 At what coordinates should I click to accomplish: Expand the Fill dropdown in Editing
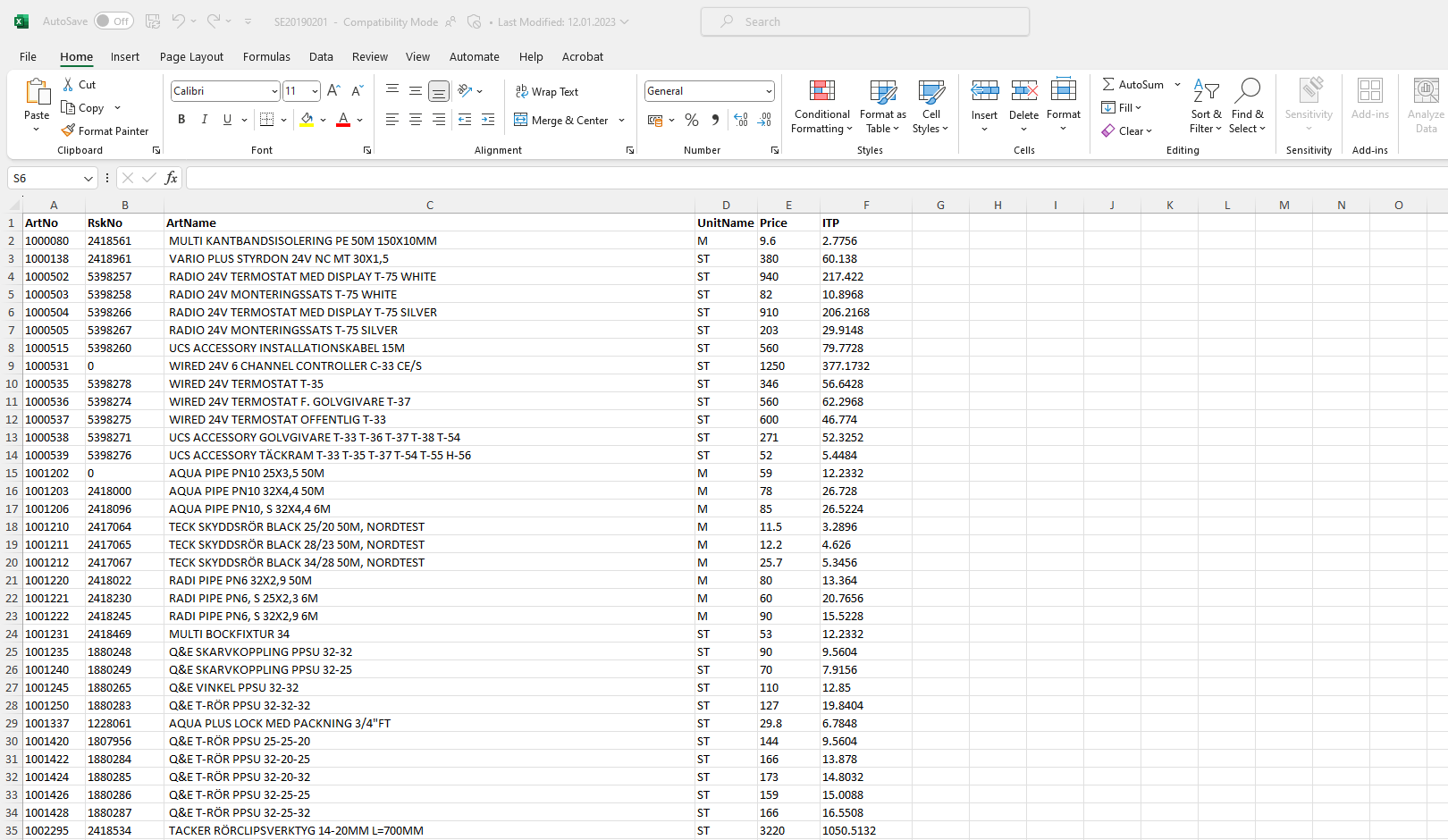point(1138,107)
